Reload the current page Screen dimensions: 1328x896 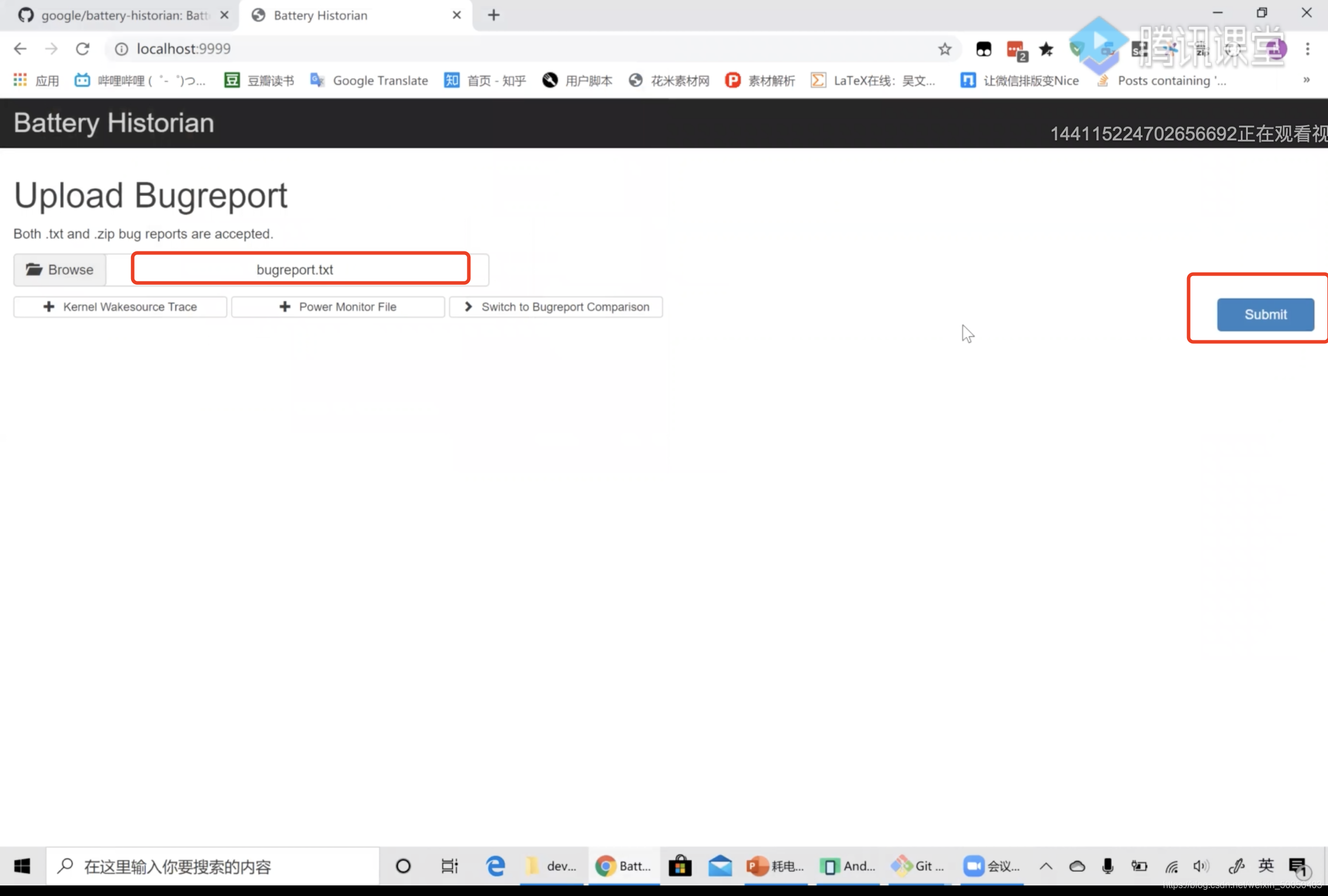click(82, 49)
